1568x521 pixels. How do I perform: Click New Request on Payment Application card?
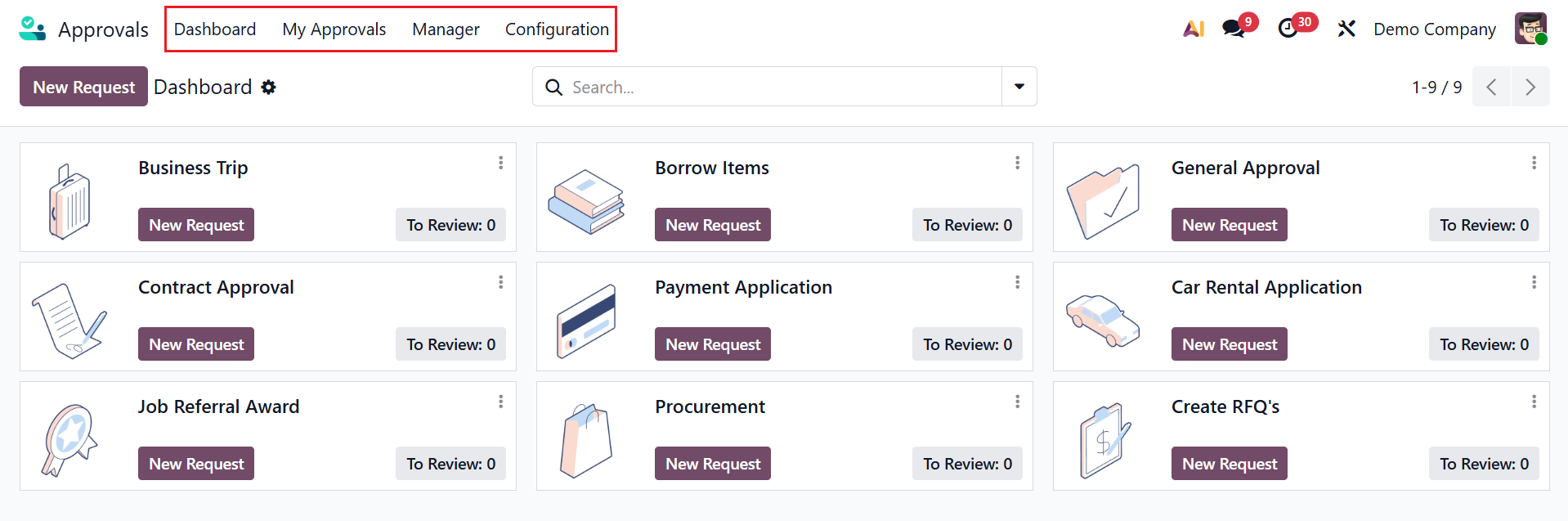click(x=712, y=344)
